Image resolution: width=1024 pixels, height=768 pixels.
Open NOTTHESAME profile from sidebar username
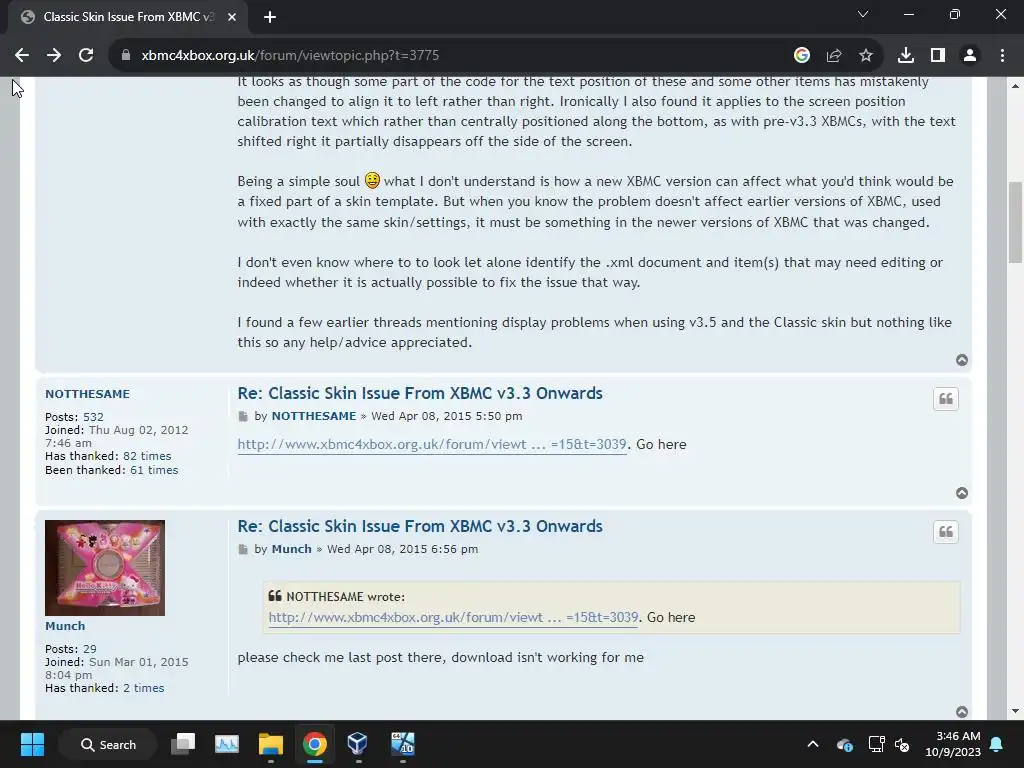click(88, 394)
